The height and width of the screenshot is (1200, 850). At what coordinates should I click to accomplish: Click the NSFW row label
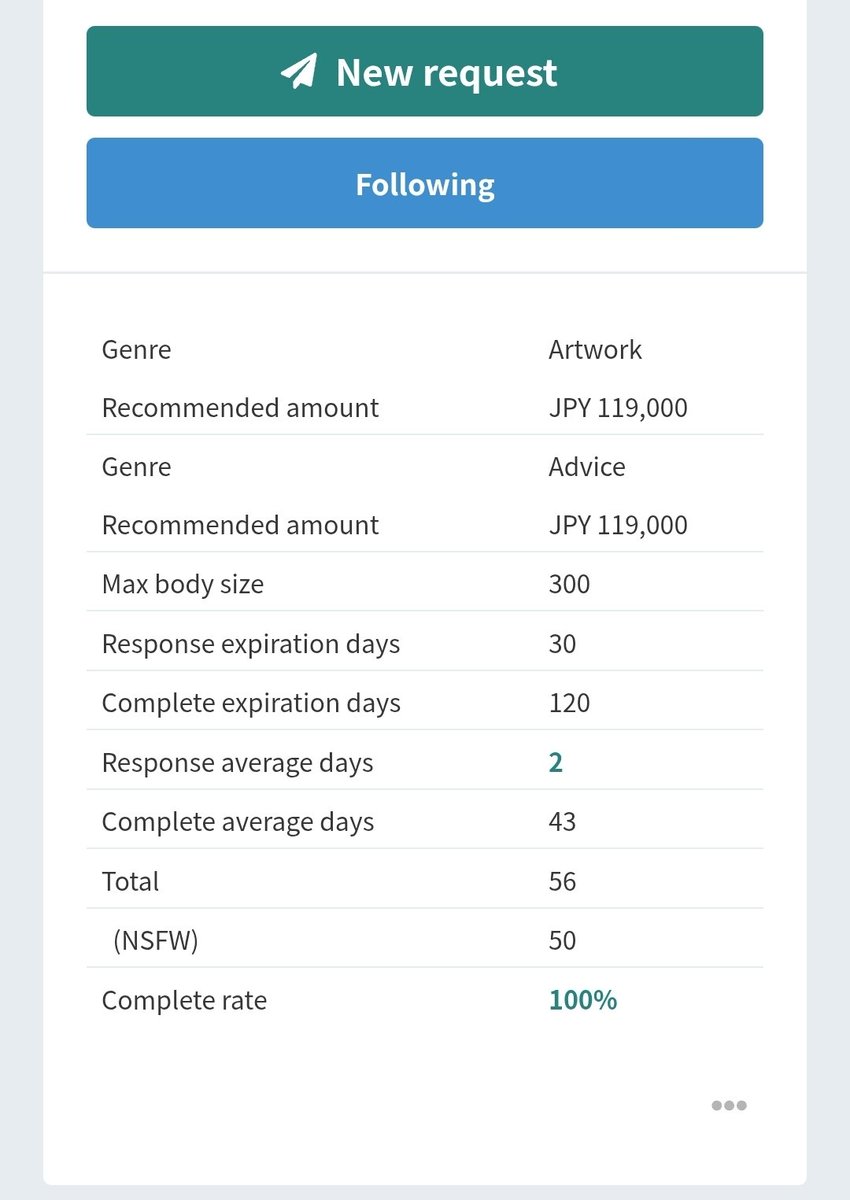tap(156, 940)
